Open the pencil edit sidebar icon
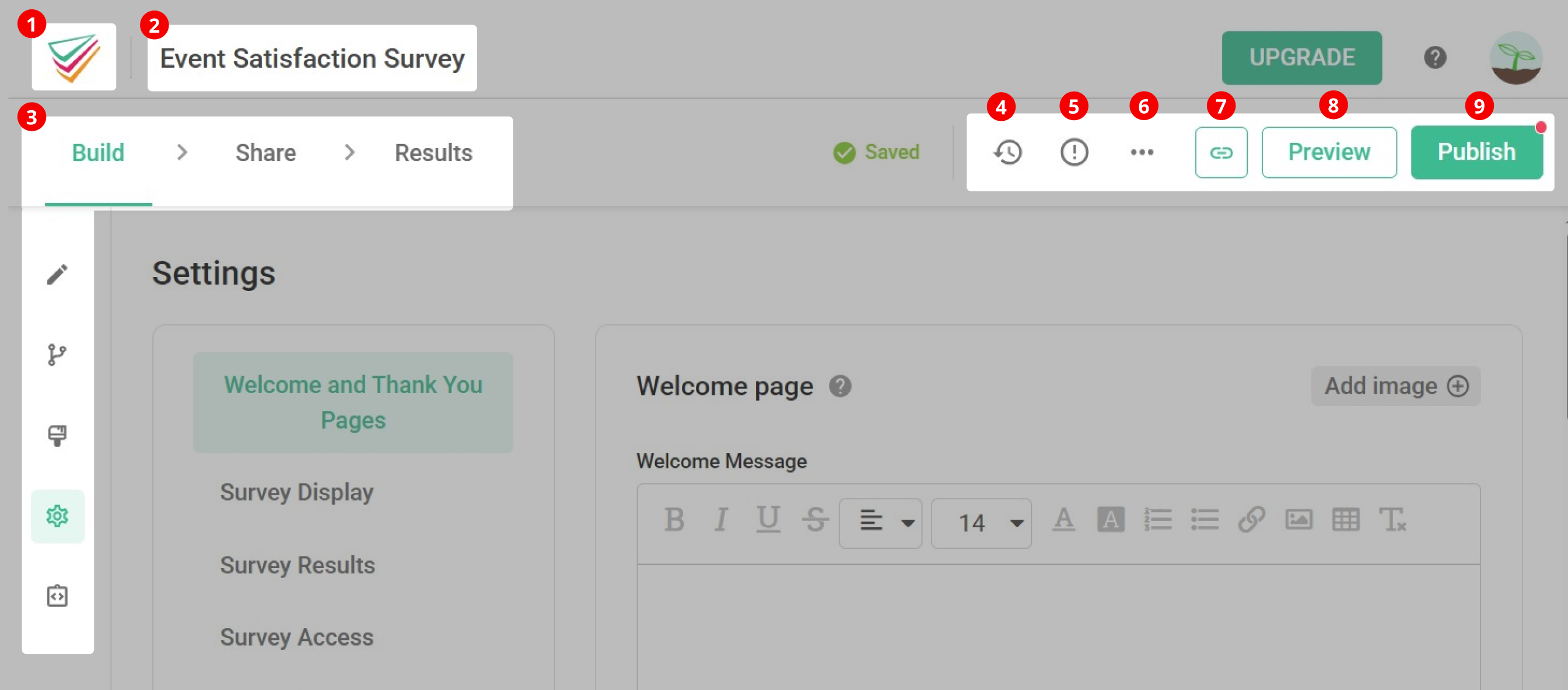The height and width of the screenshot is (690, 1568). pyautogui.click(x=57, y=274)
